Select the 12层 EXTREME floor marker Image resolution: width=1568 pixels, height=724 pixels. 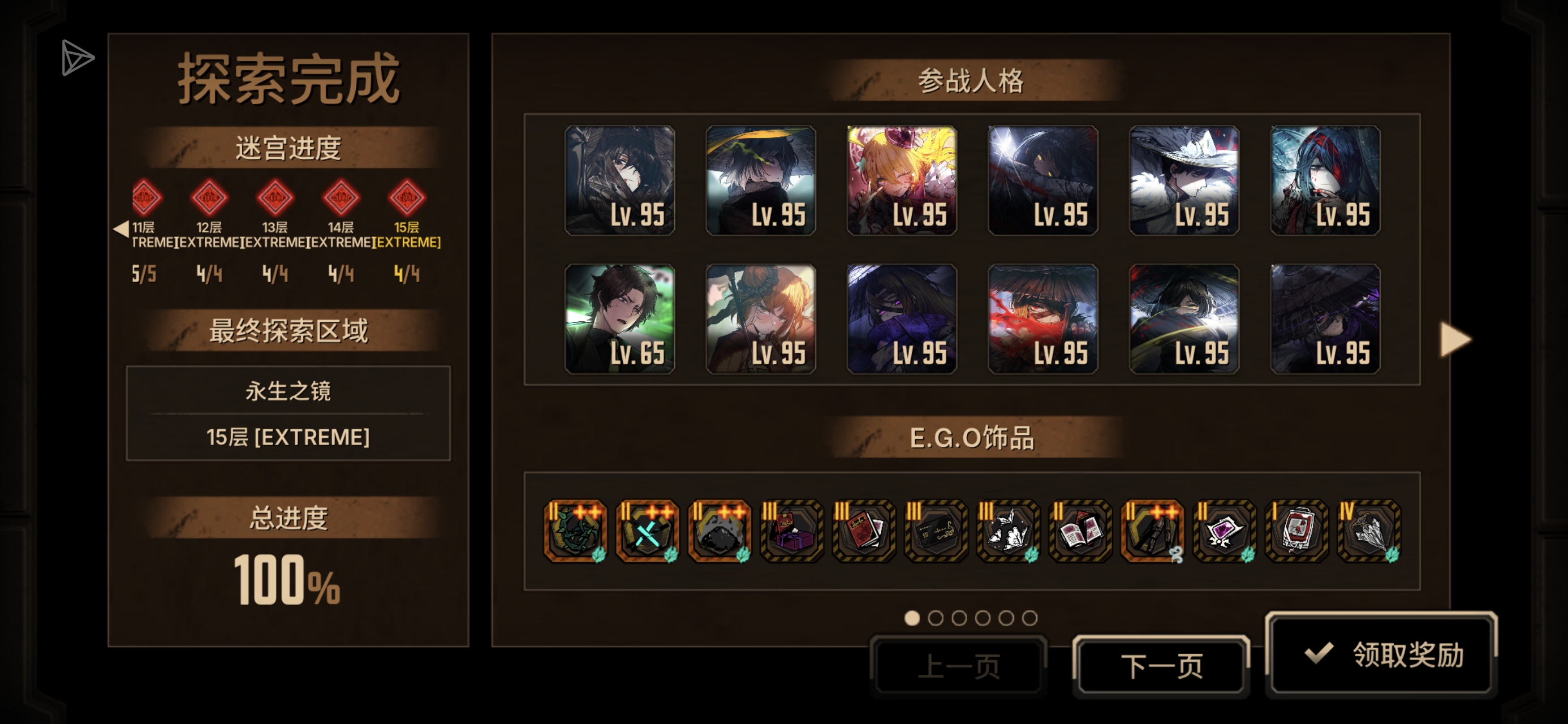coord(209,197)
